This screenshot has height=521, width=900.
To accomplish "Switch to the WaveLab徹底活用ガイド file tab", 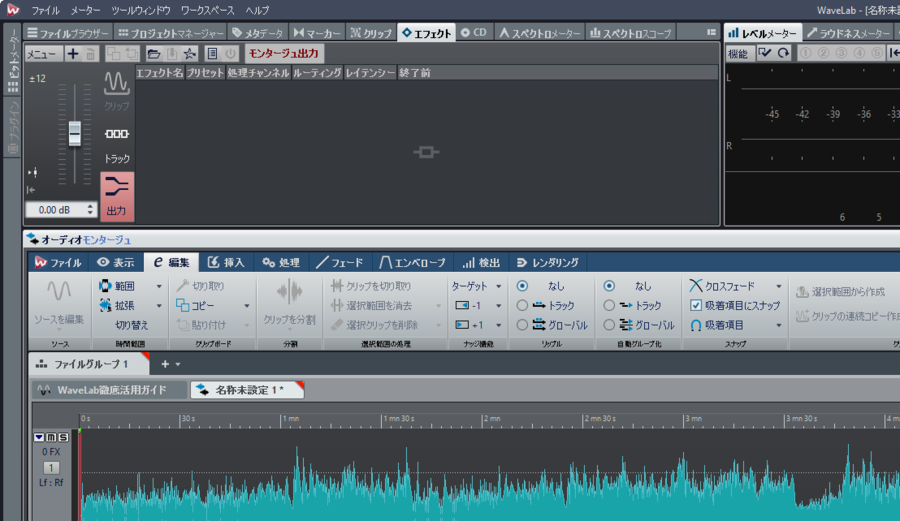I will pyautogui.click(x=110, y=390).
